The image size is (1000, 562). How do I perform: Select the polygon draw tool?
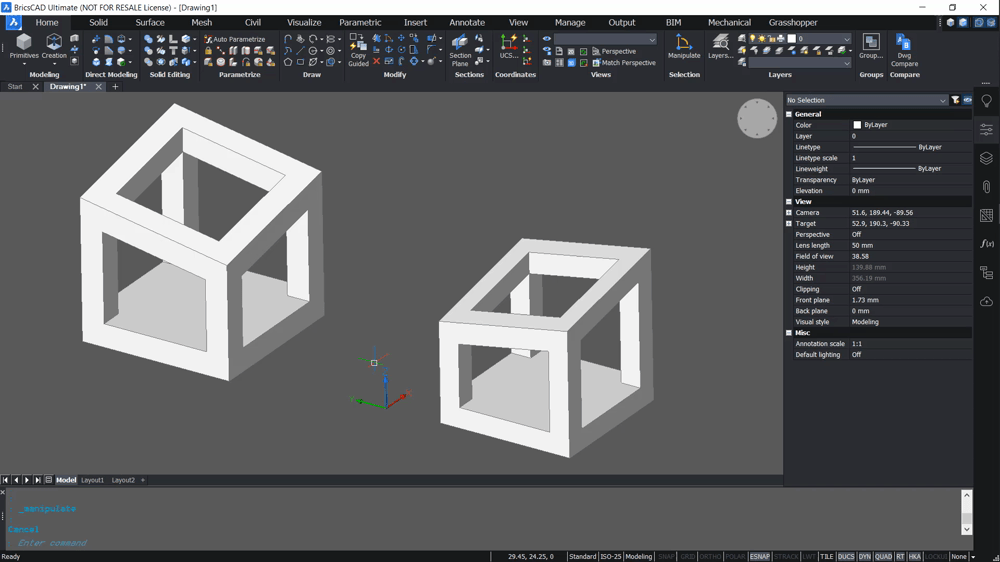tap(288, 62)
